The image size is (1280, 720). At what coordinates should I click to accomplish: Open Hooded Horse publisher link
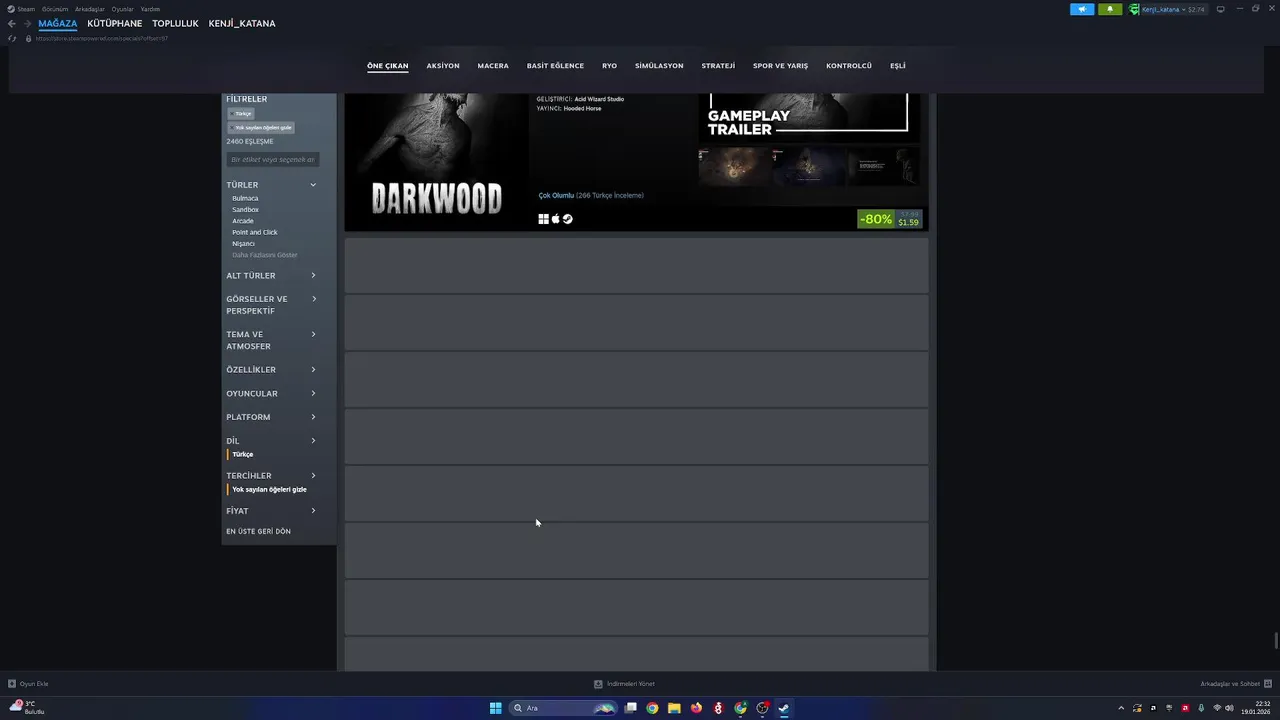[582, 108]
